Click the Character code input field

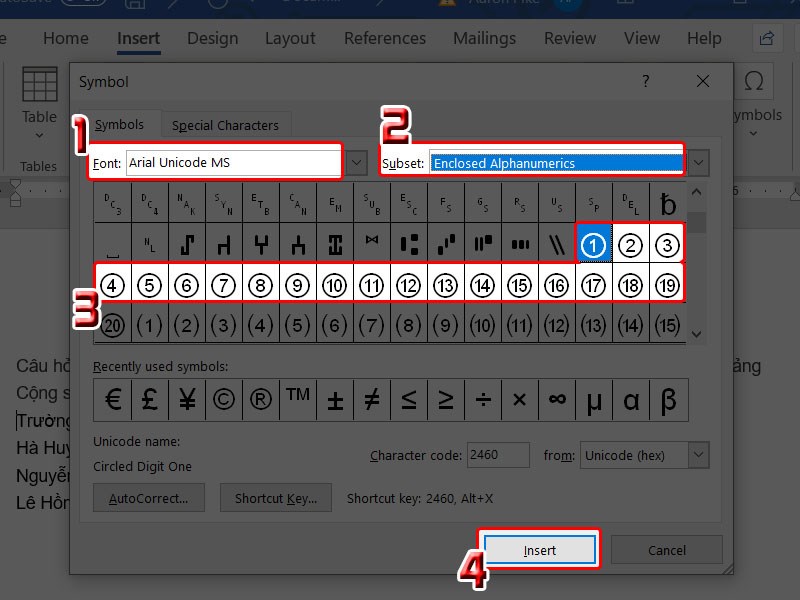[498, 455]
